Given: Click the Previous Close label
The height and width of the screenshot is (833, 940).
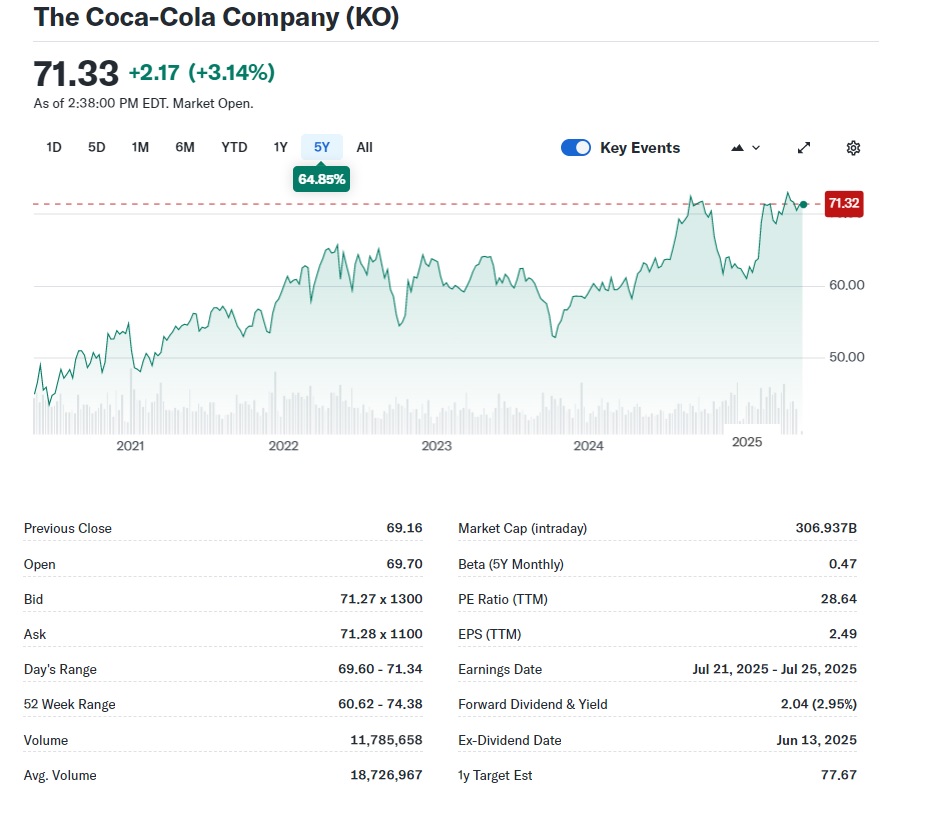Looking at the screenshot, I should (68, 529).
